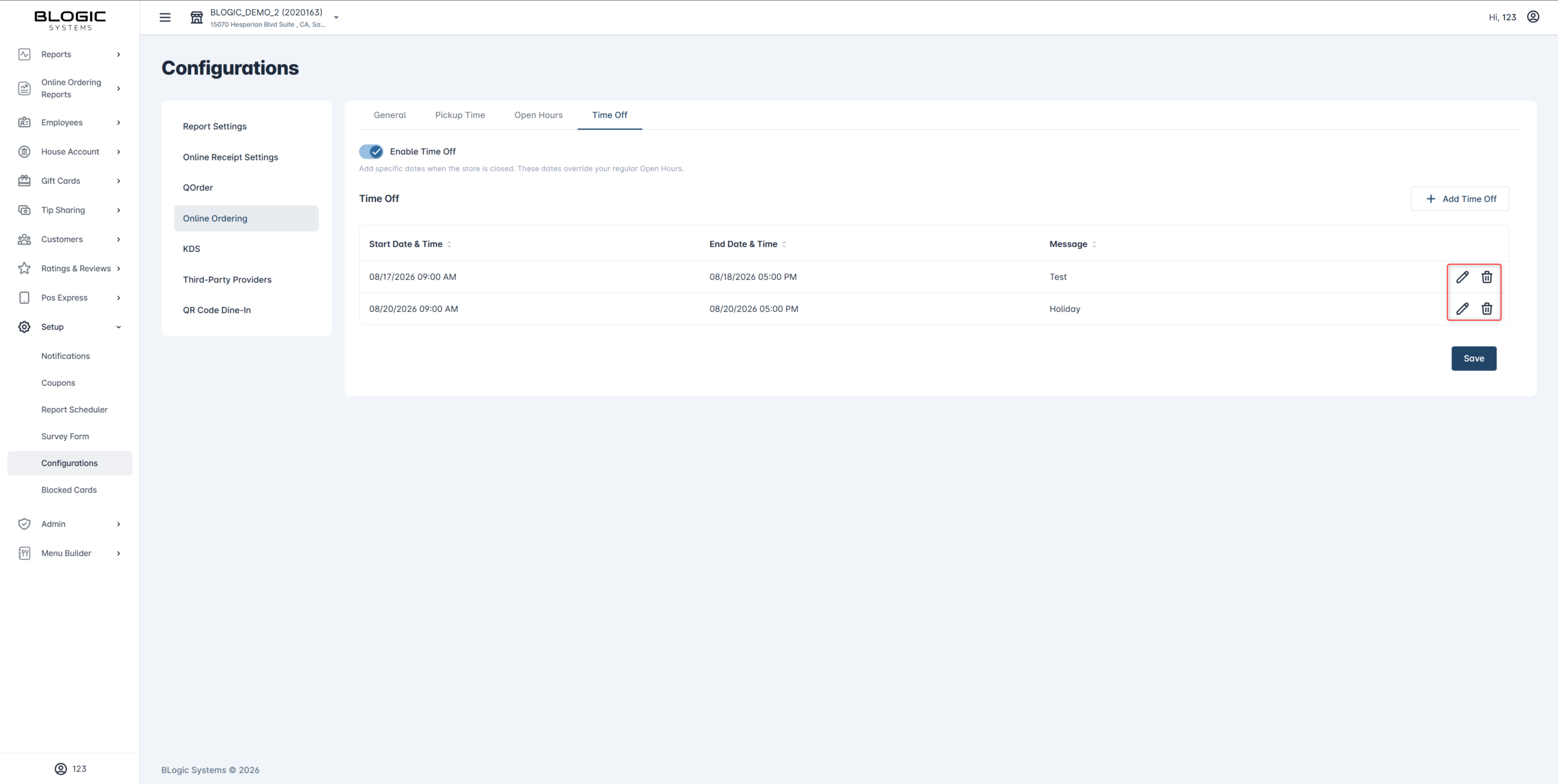Delete the Test time off entry

tap(1487, 277)
